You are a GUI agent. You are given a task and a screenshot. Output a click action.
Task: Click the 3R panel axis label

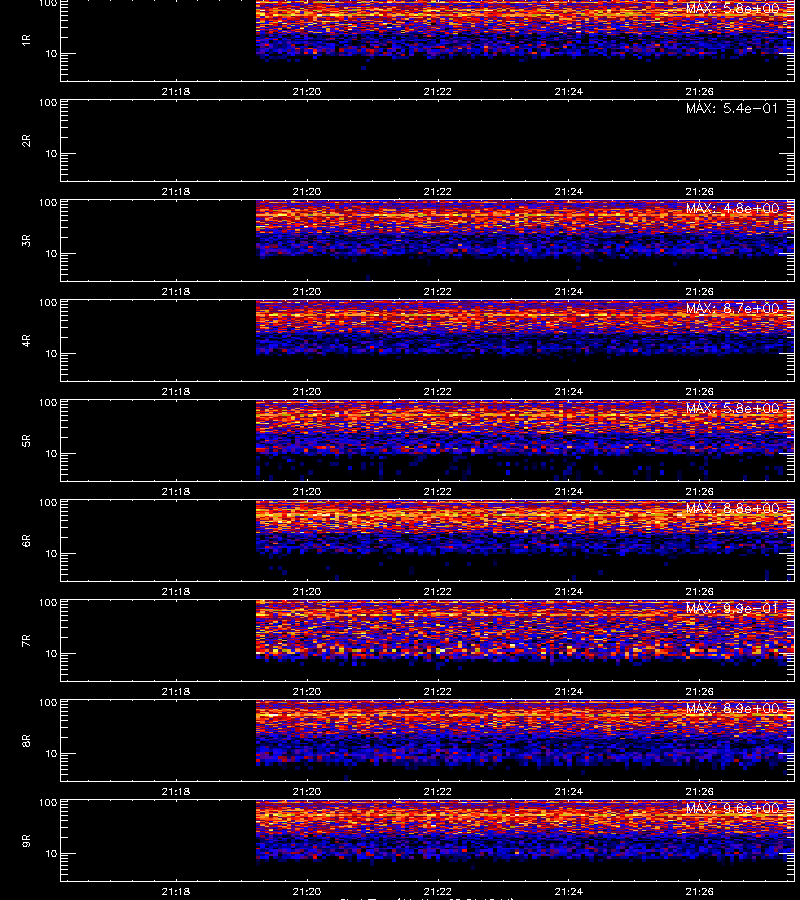[26, 240]
